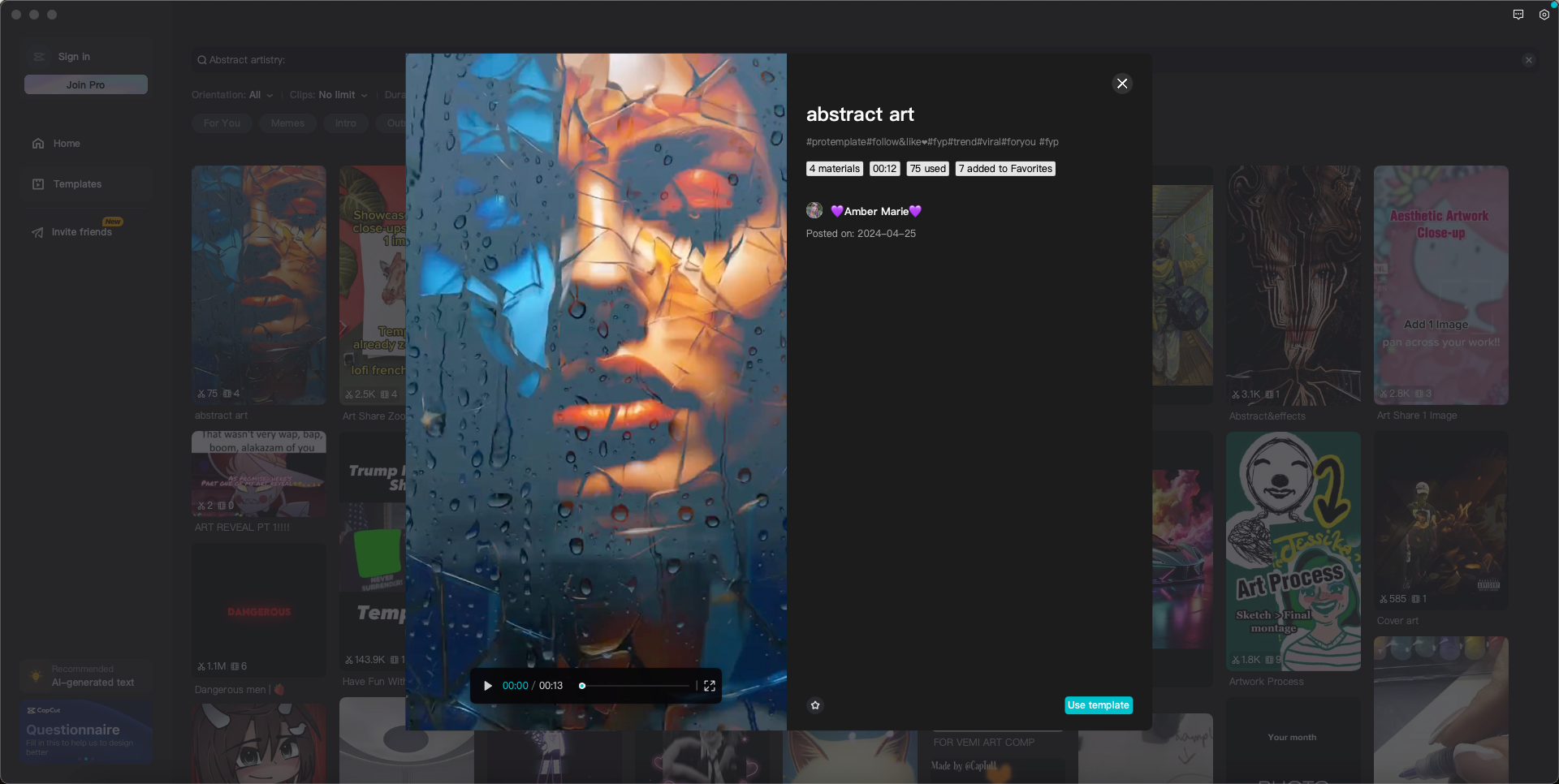This screenshot has width=1559, height=784.
Task: Open the Art Process template thumbnail
Action: click(x=1293, y=551)
